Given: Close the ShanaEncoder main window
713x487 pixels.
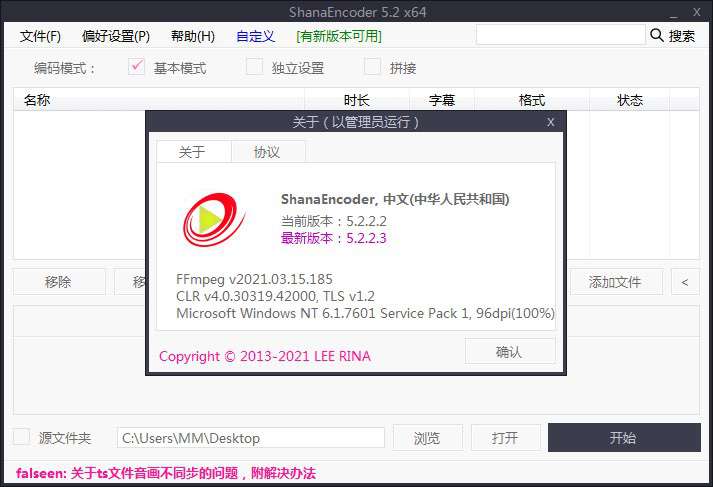Looking at the screenshot, I should (x=696, y=13).
